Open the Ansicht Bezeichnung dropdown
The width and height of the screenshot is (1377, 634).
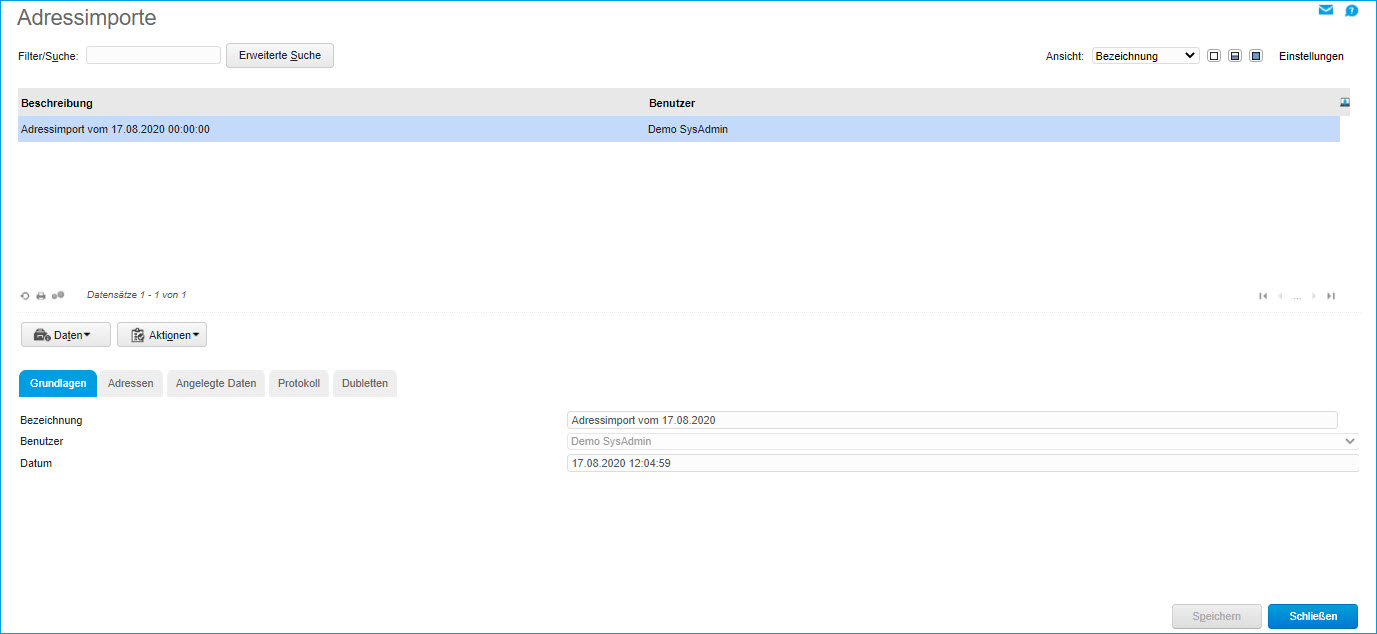(1145, 56)
